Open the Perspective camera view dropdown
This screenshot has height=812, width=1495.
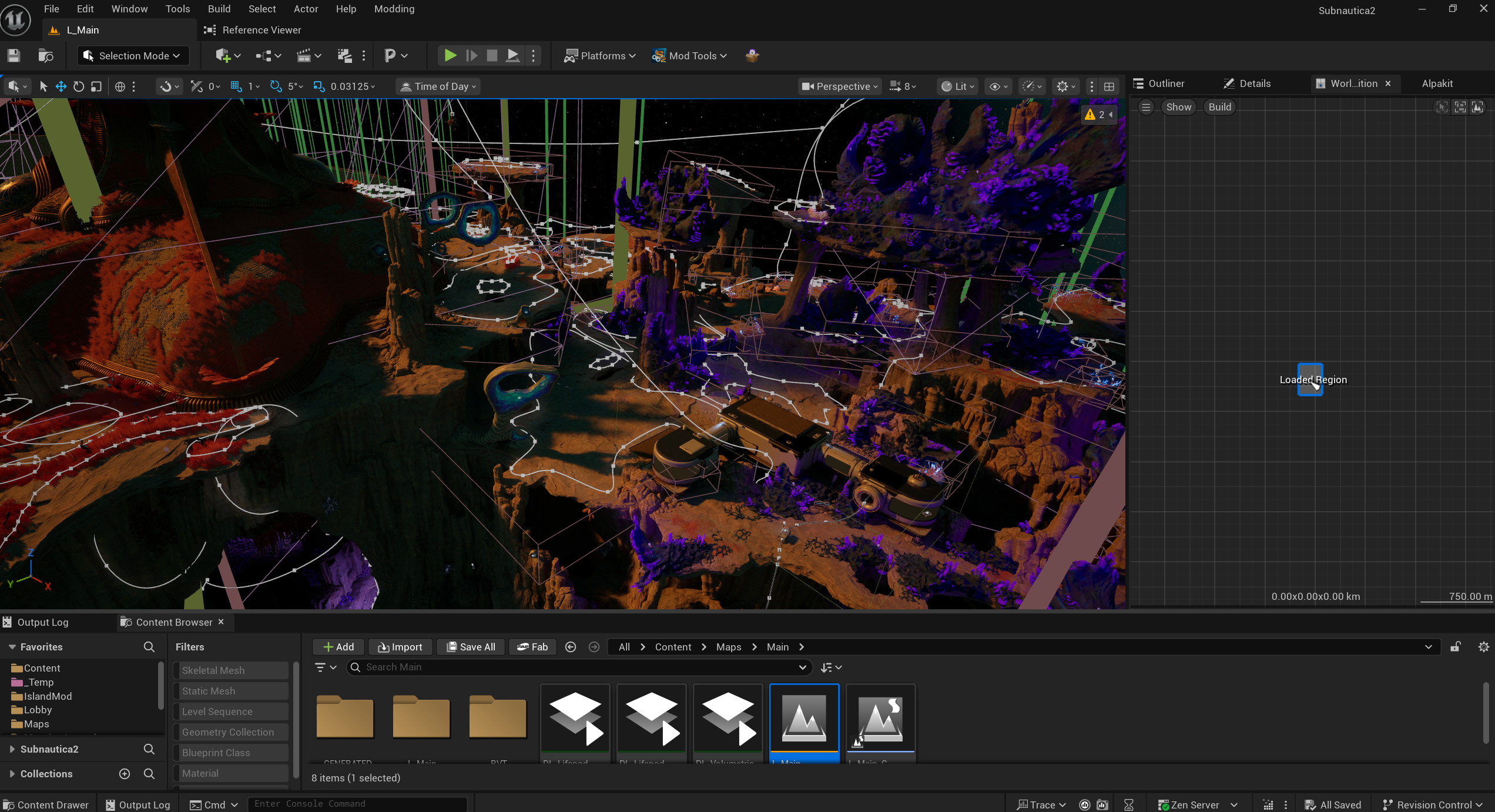(840, 86)
